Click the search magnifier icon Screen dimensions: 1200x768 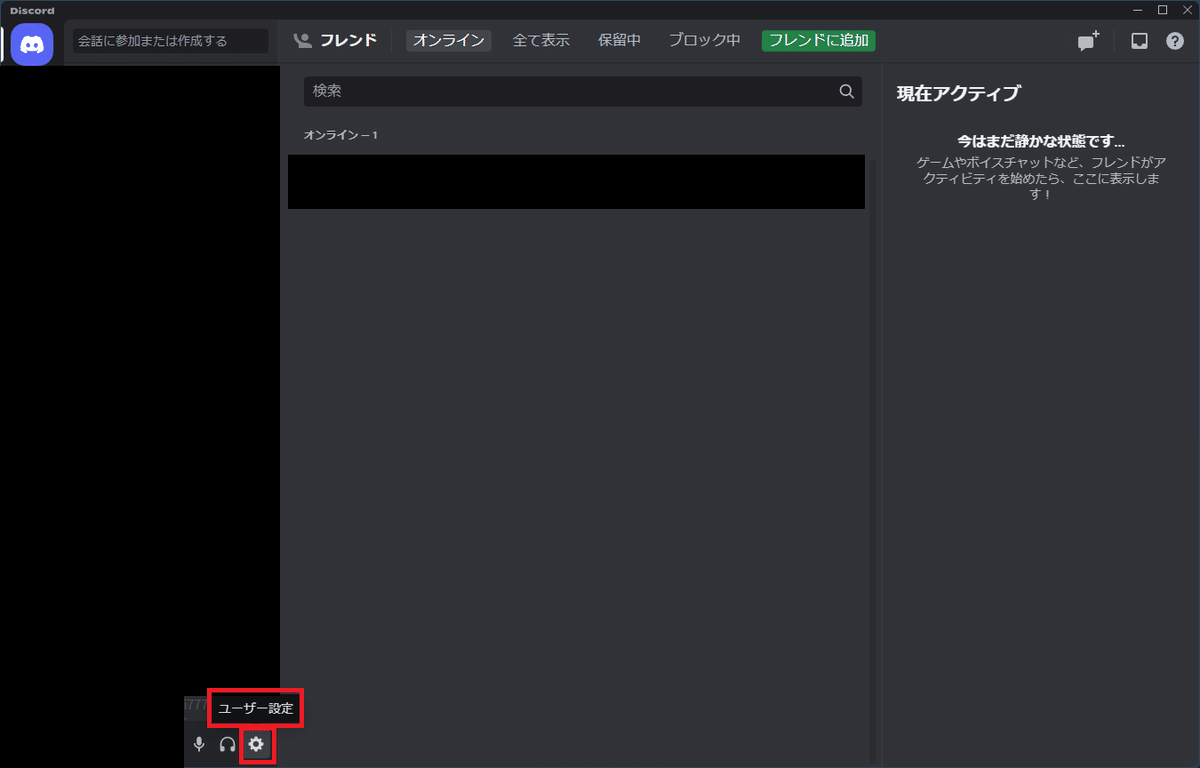[846, 91]
